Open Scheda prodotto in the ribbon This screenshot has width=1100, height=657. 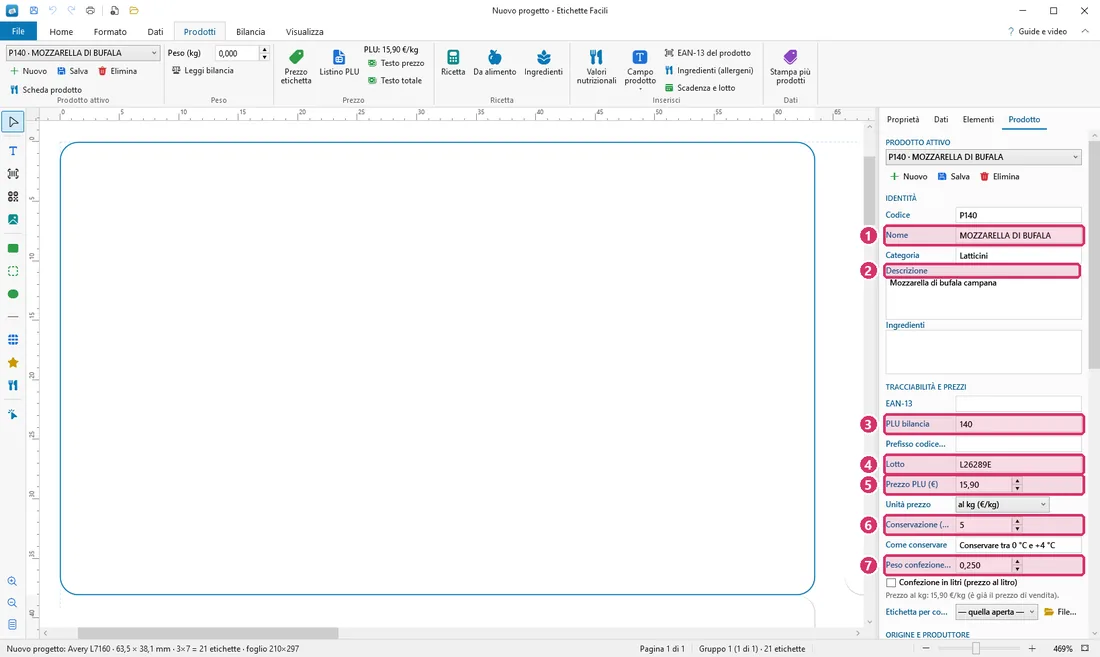(x=46, y=90)
